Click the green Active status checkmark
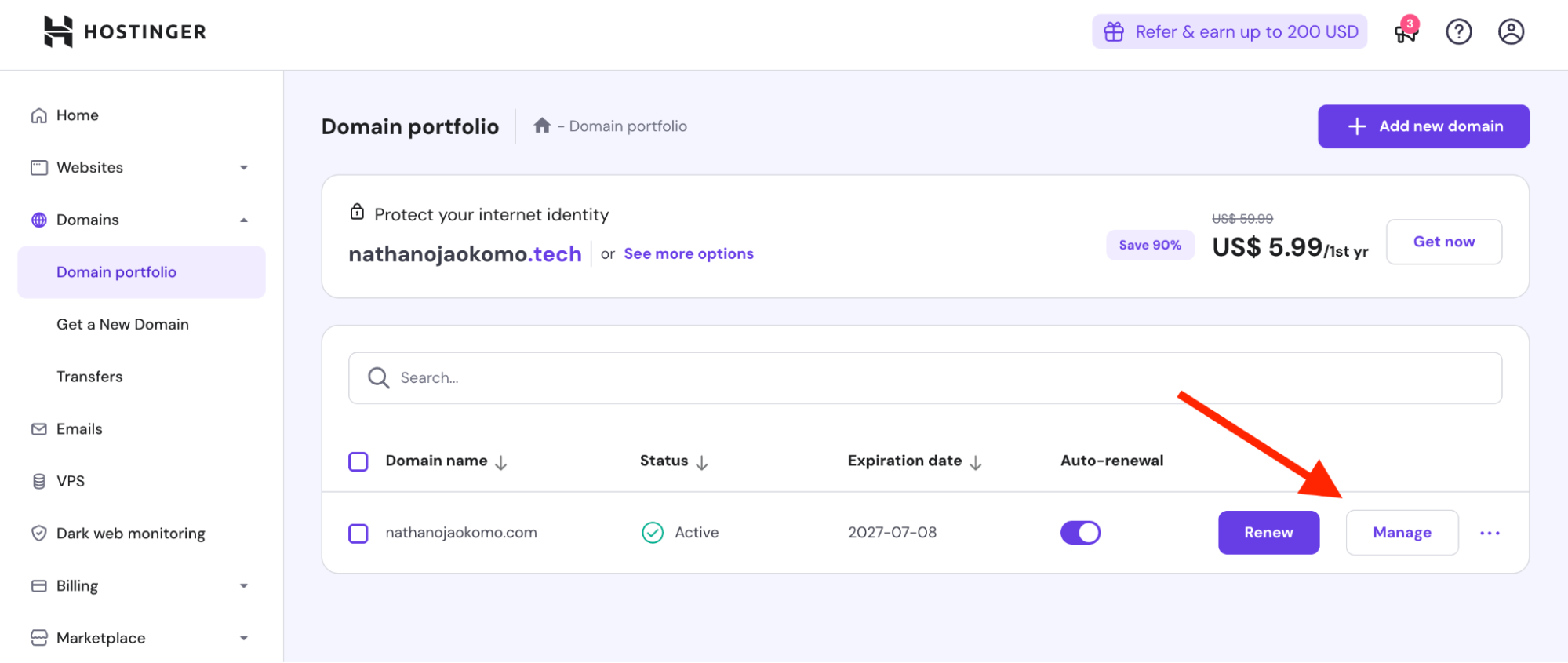This screenshot has width=1568, height=663. pos(653,533)
